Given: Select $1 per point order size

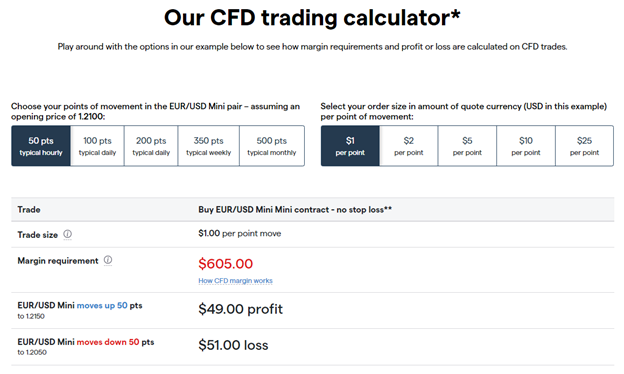Looking at the screenshot, I should [x=350, y=146].
